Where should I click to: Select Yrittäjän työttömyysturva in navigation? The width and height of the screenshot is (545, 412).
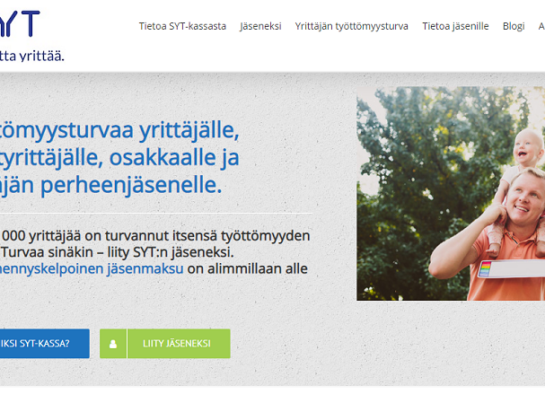(351, 26)
